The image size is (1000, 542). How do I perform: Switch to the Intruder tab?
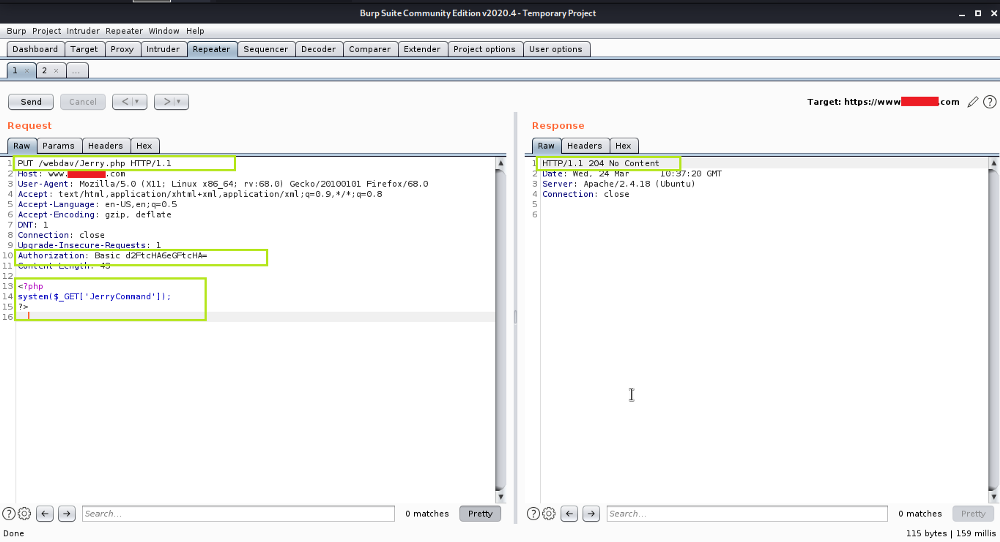pos(163,49)
